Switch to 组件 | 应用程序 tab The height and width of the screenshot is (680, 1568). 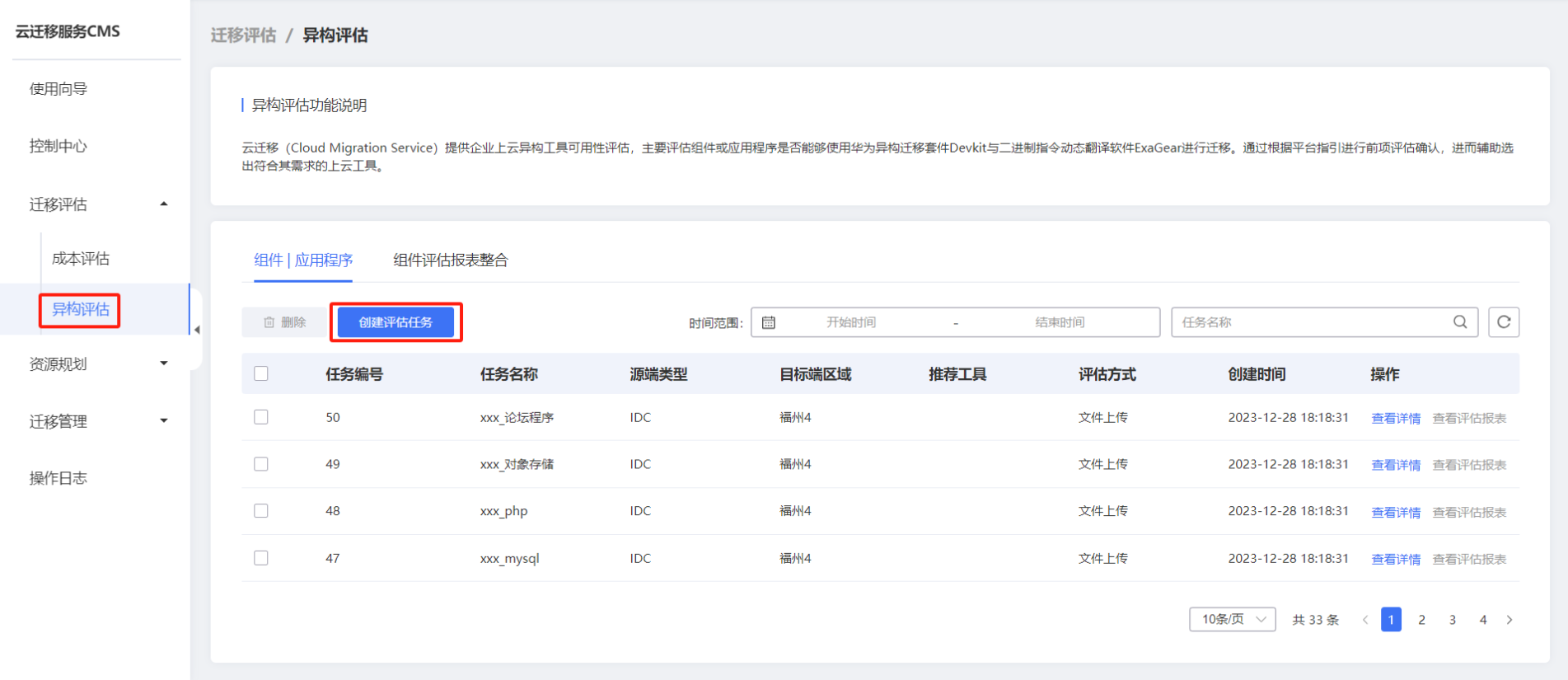(303, 260)
